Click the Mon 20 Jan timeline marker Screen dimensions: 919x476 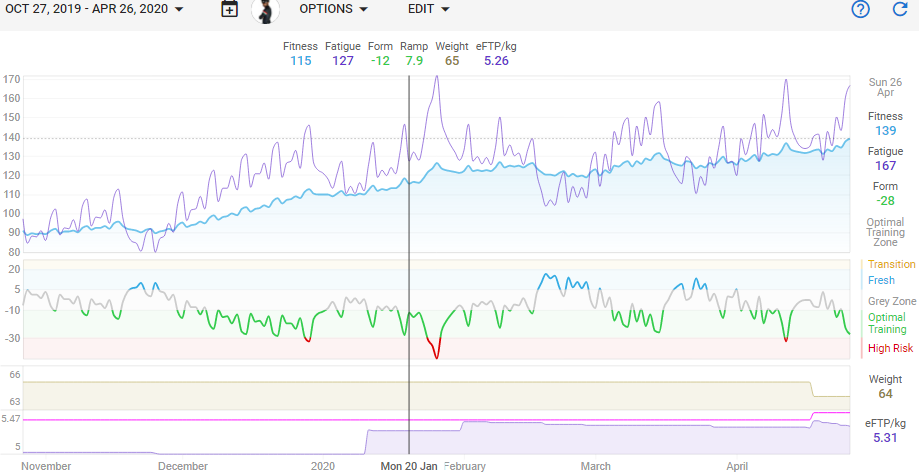tap(408, 466)
